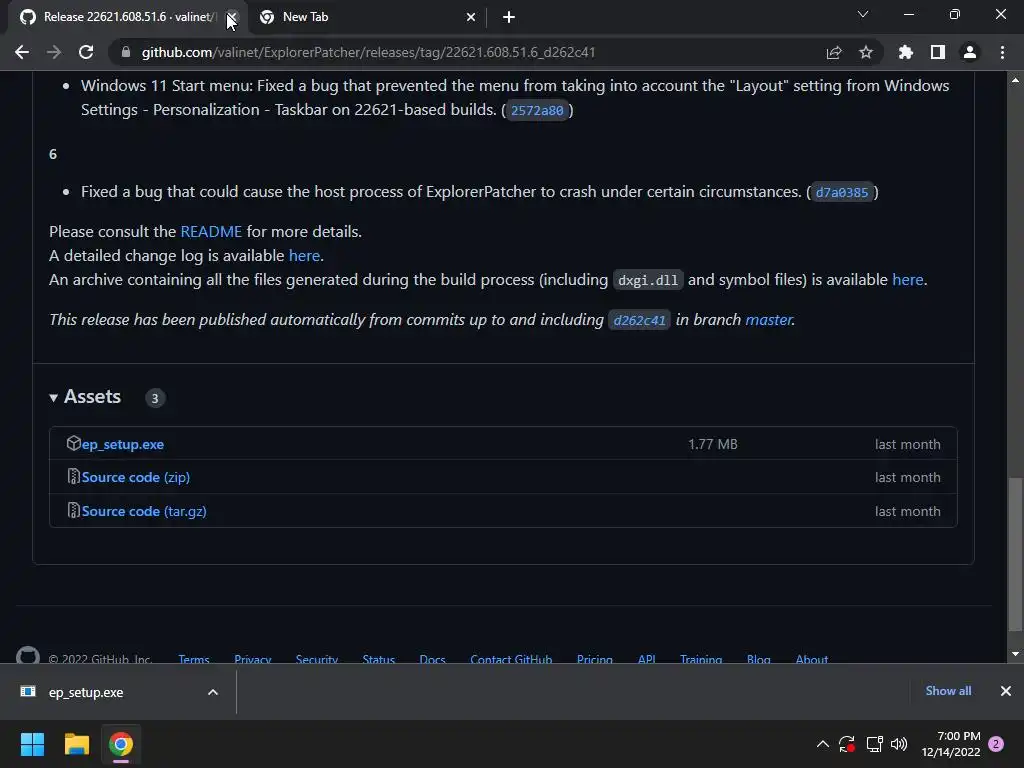The width and height of the screenshot is (1024, 768).
Task: Click the page vertical scrollbar thumb
Action: click(1015, 554)
